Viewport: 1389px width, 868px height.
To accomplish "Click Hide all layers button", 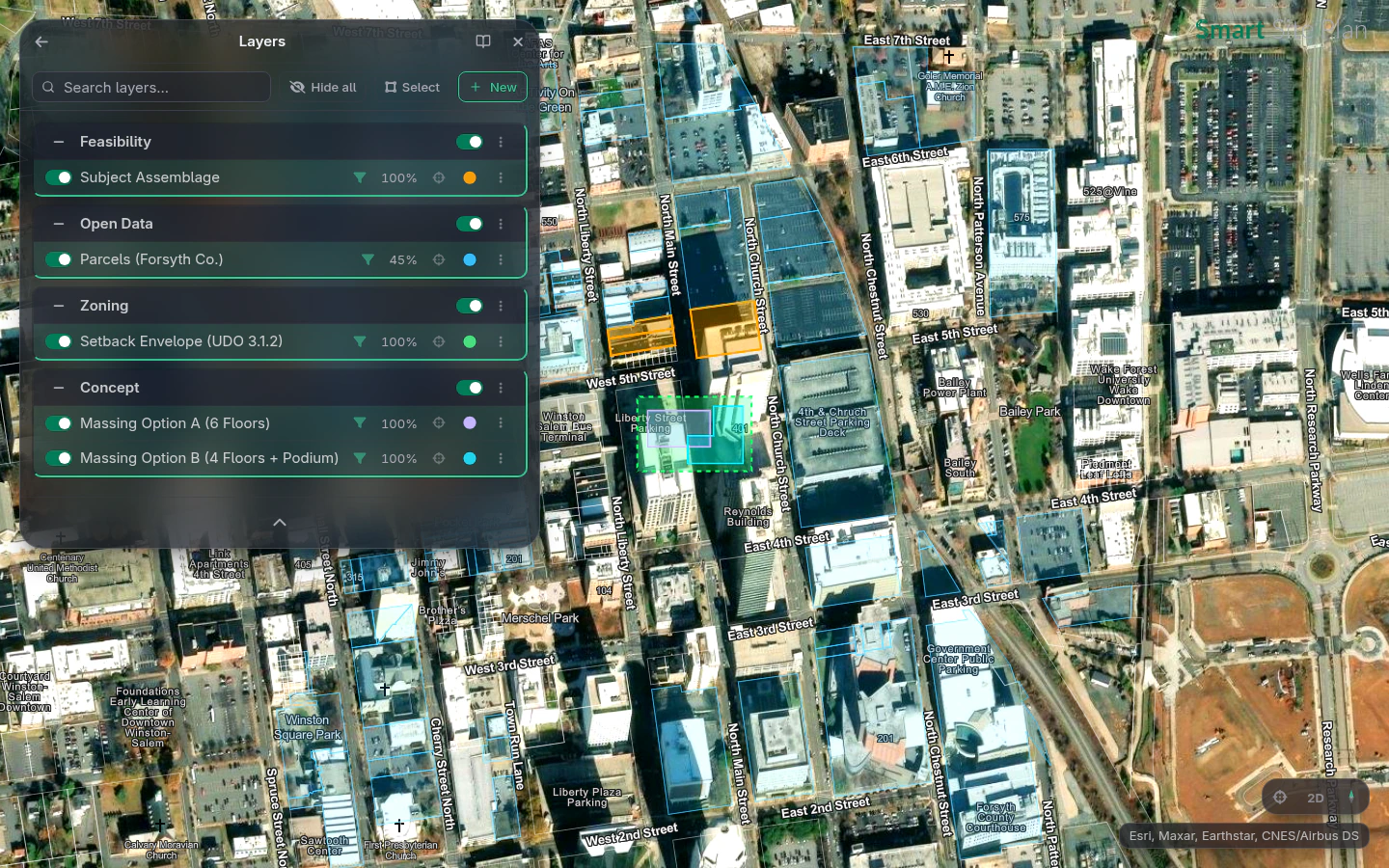I will click(x=323, y=87).
